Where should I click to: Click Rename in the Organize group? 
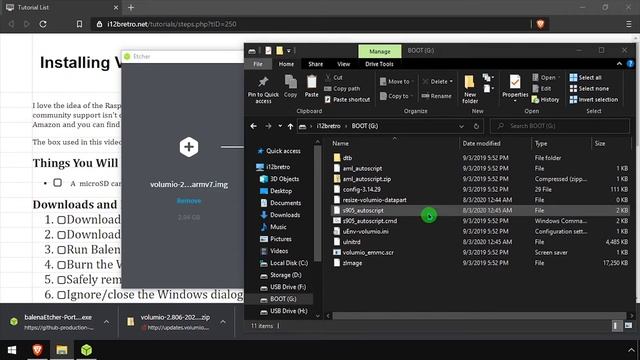pyautogui.click(x=437, y=96)
